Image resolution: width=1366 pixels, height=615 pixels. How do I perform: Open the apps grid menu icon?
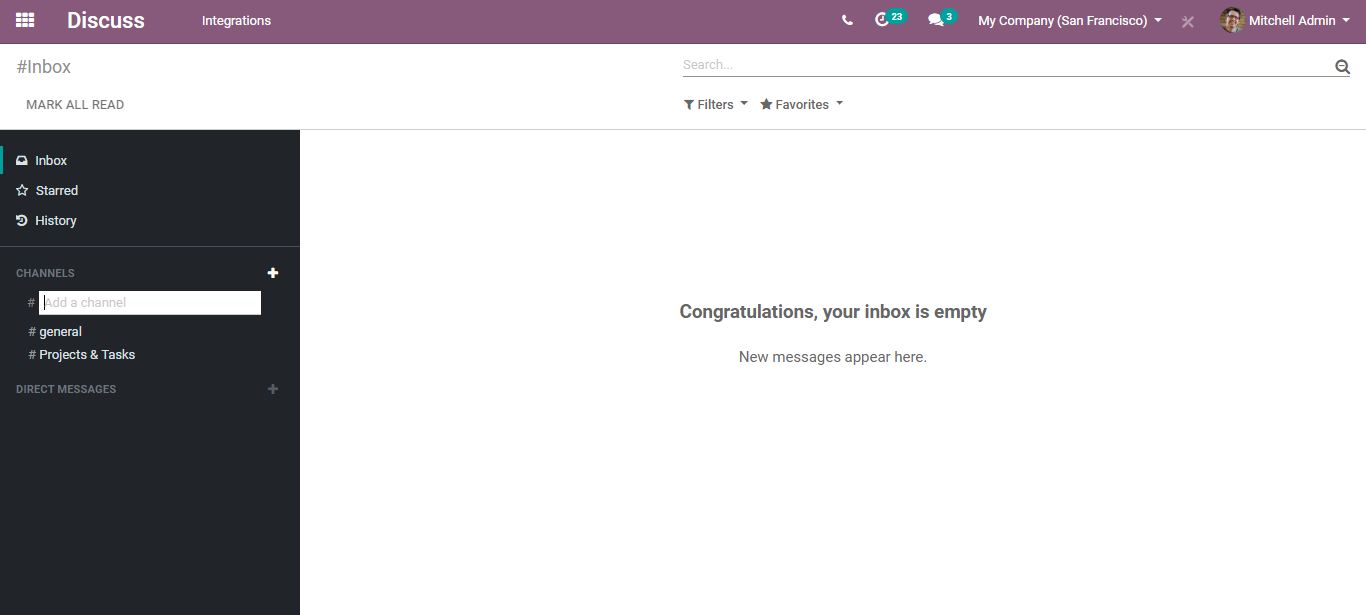[x=25, y=20]
